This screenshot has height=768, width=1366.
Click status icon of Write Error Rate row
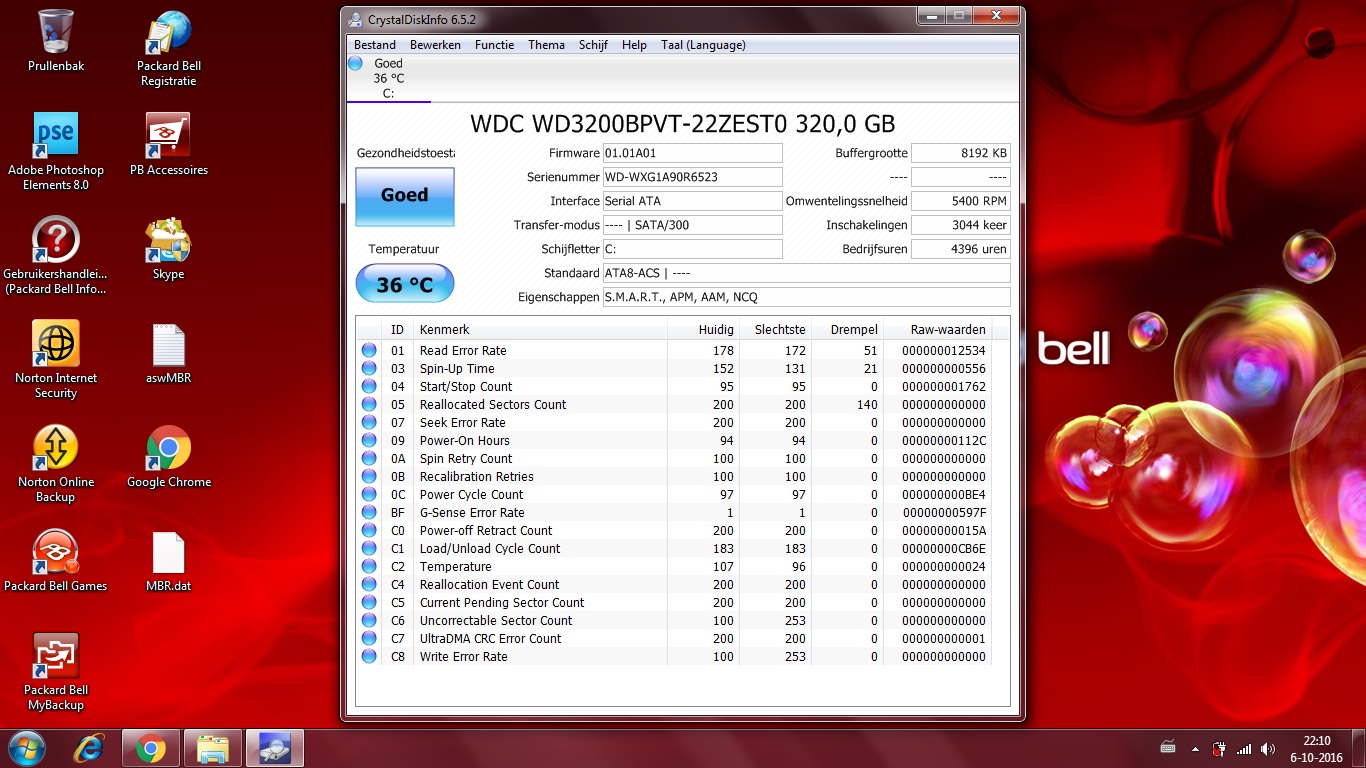coord(369,656)
